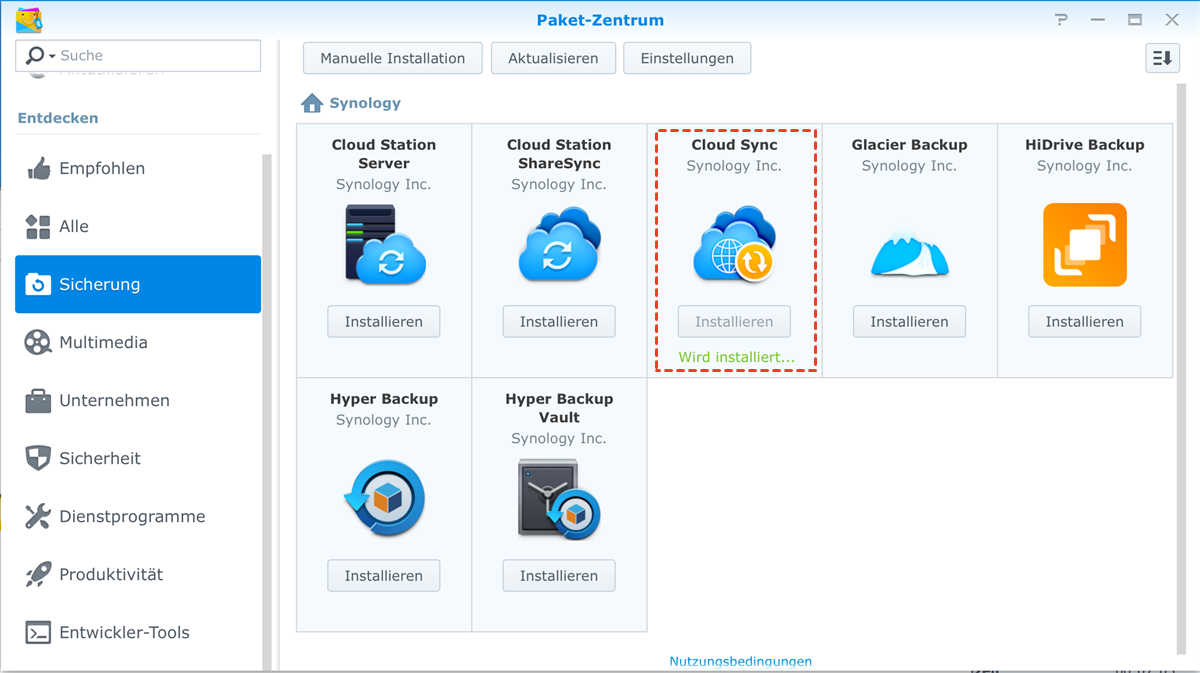The height and width of the screenshot is (673, 1200).
Task: Select Multimedia category in sidebar
Action: (138, 342)
